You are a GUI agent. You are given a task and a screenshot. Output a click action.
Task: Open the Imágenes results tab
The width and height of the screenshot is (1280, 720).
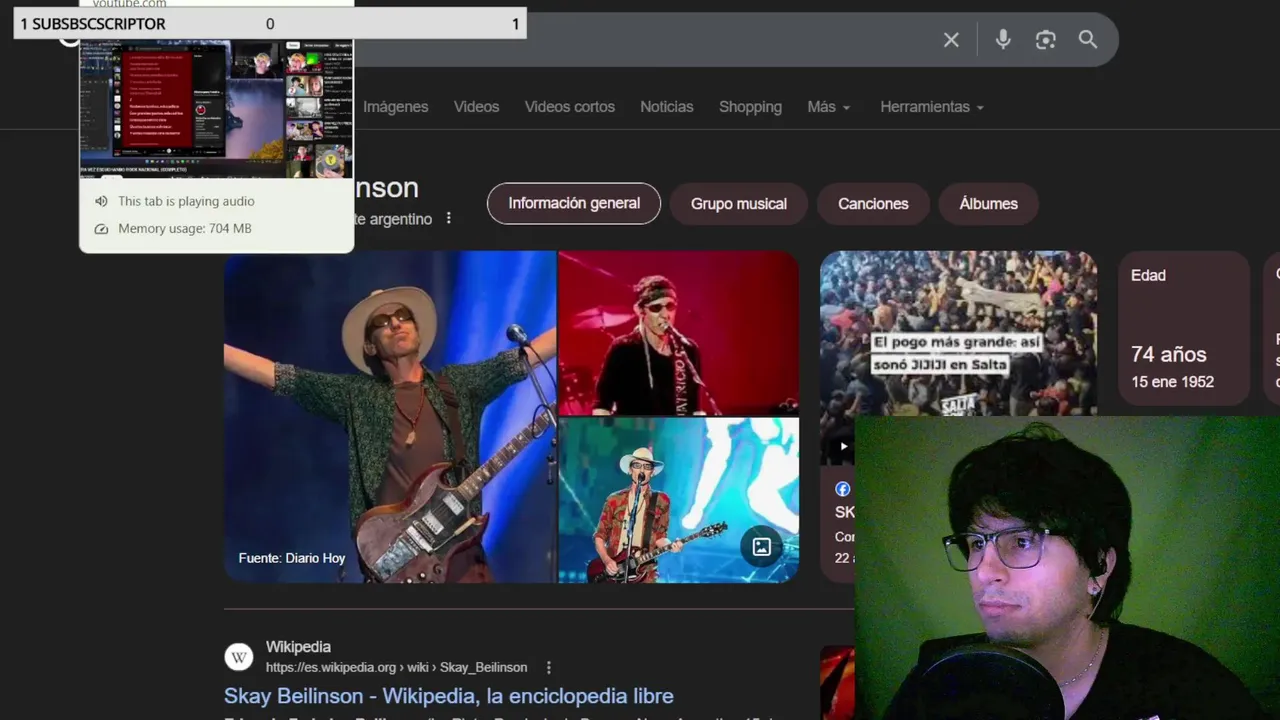pyautogui.click(x=395, y=107)
